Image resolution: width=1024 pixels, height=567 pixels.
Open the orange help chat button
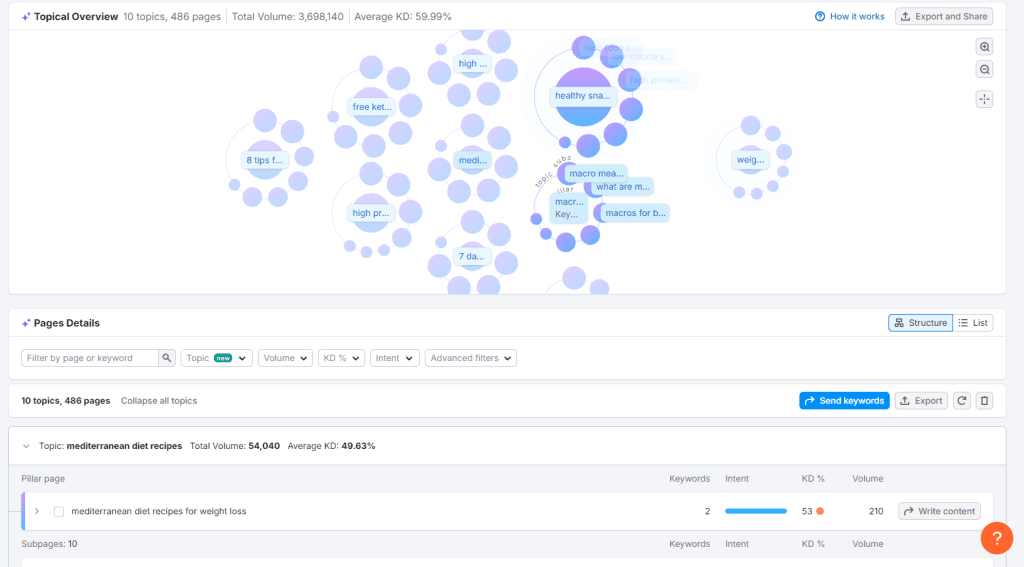tap(996, 538)
